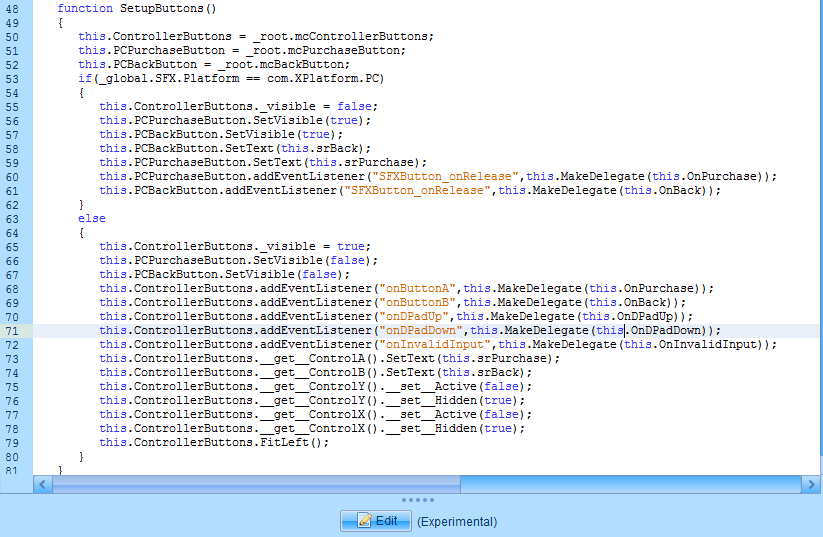Click the (Experimental) label text
The image size is (823, 537).
(x=457, y=521)
